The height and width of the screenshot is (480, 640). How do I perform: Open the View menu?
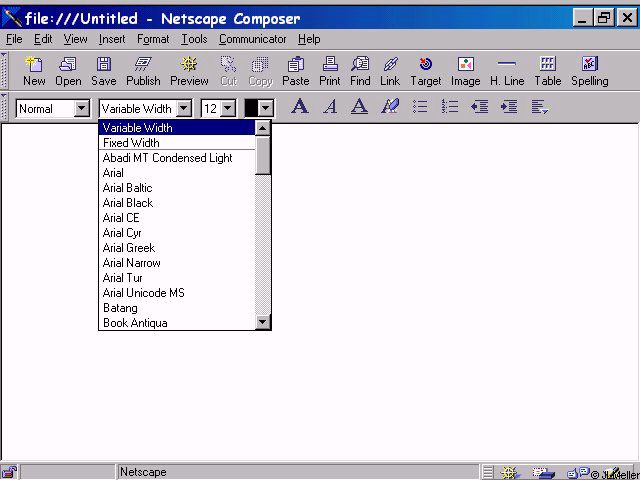pos(75,39)
